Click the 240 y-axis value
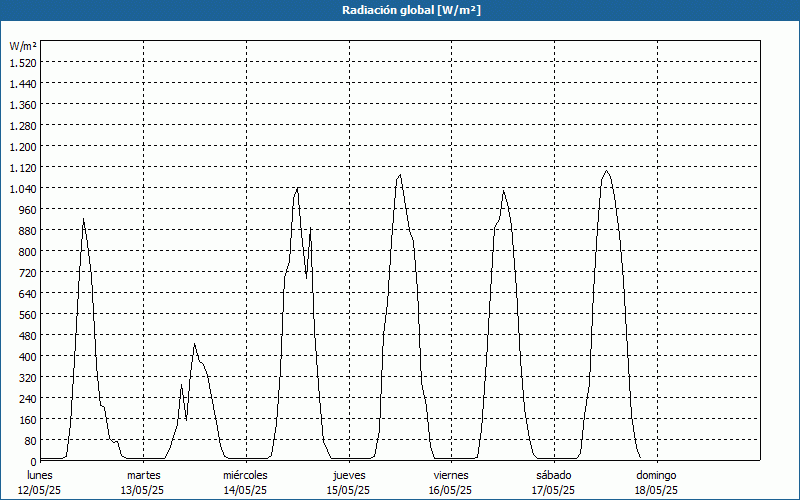800x500 pixels. (28, 399)
